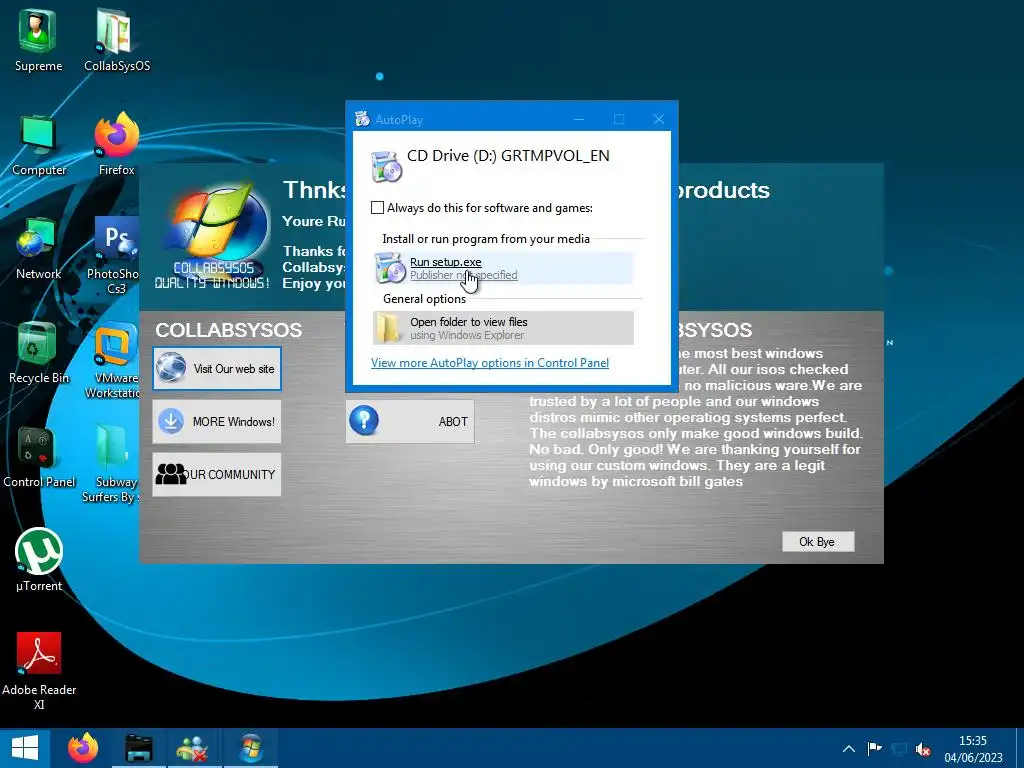Launch Firefox from the desktop

[x=116, y=145]
